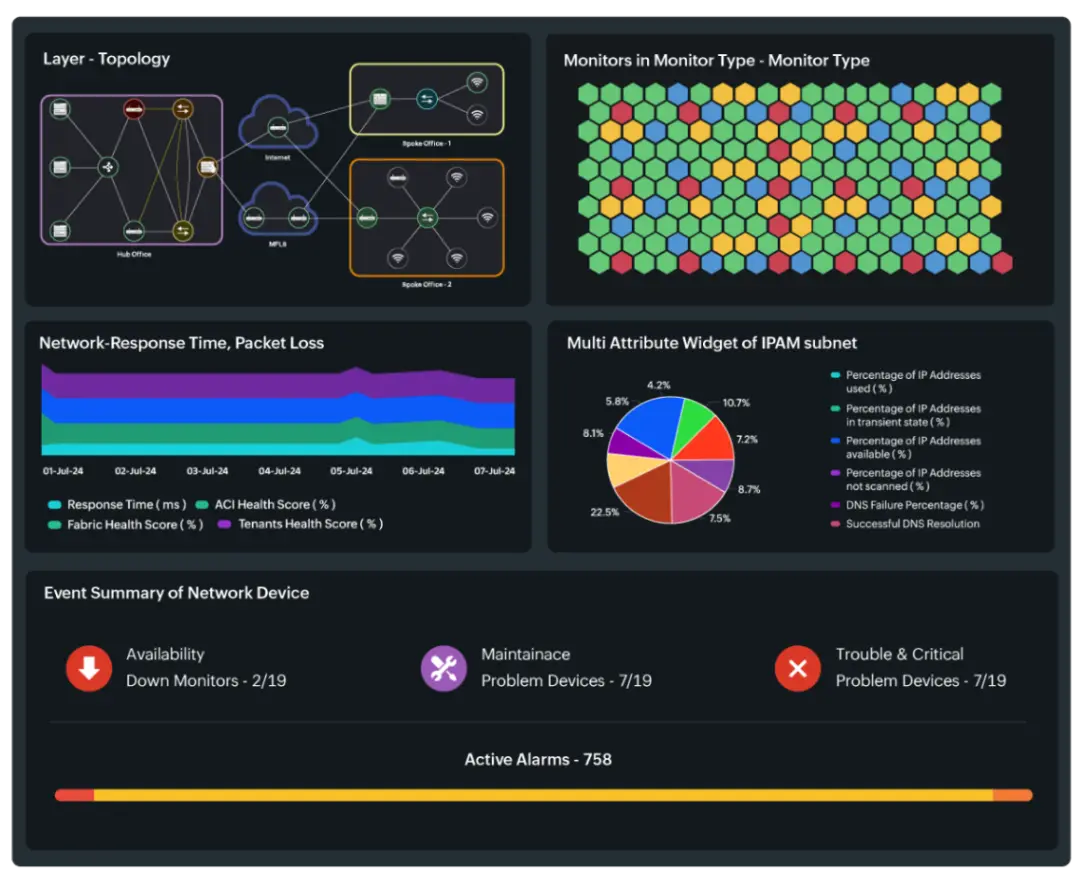Image resolution: width=1083 pixels, height=883 pixels.
Task: Click the Tenants Health Score purple legend marker
Action: click(x=224, y=524)
